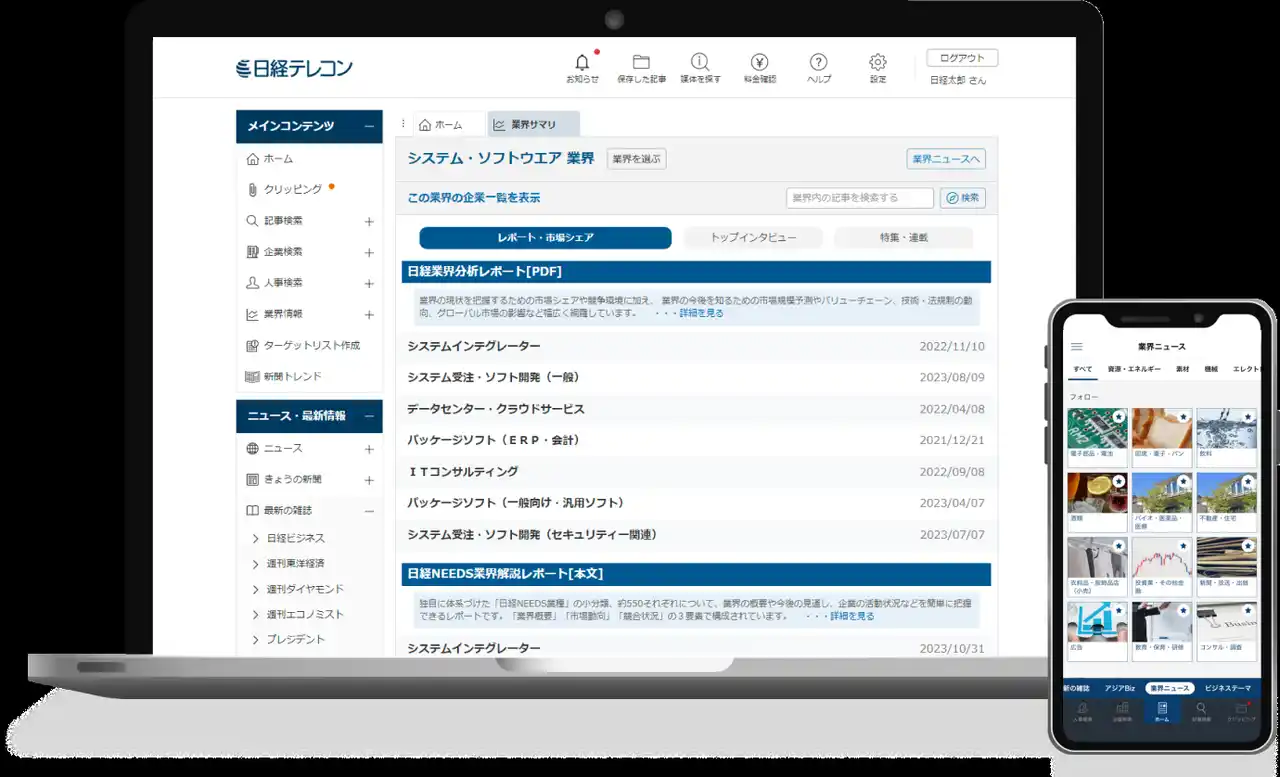
Task: Click この業界の企業一覧を表示 link
Action: pos(473,198)
